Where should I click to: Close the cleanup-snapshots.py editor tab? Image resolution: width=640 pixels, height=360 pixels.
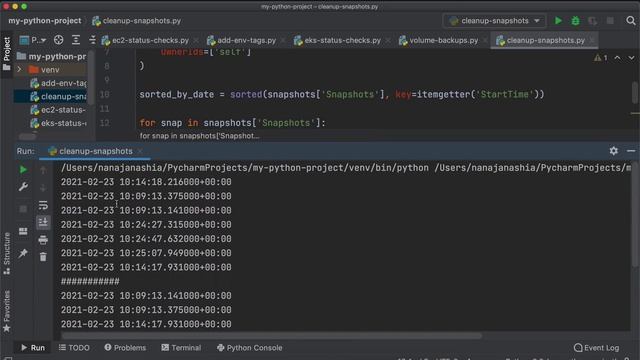[592, 40]
